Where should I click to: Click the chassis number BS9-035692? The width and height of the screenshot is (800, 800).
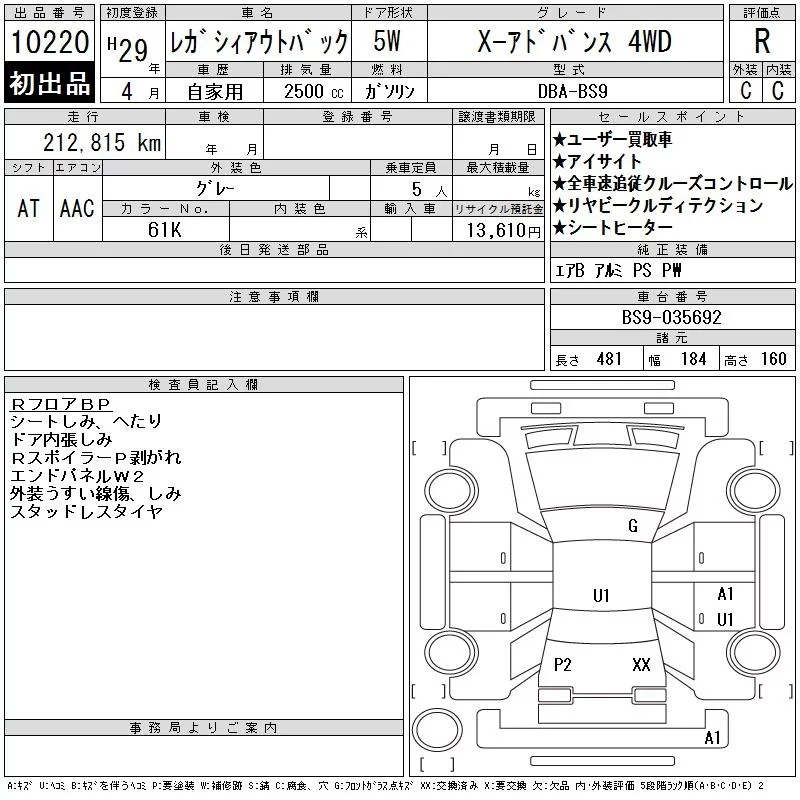[671, 317]
